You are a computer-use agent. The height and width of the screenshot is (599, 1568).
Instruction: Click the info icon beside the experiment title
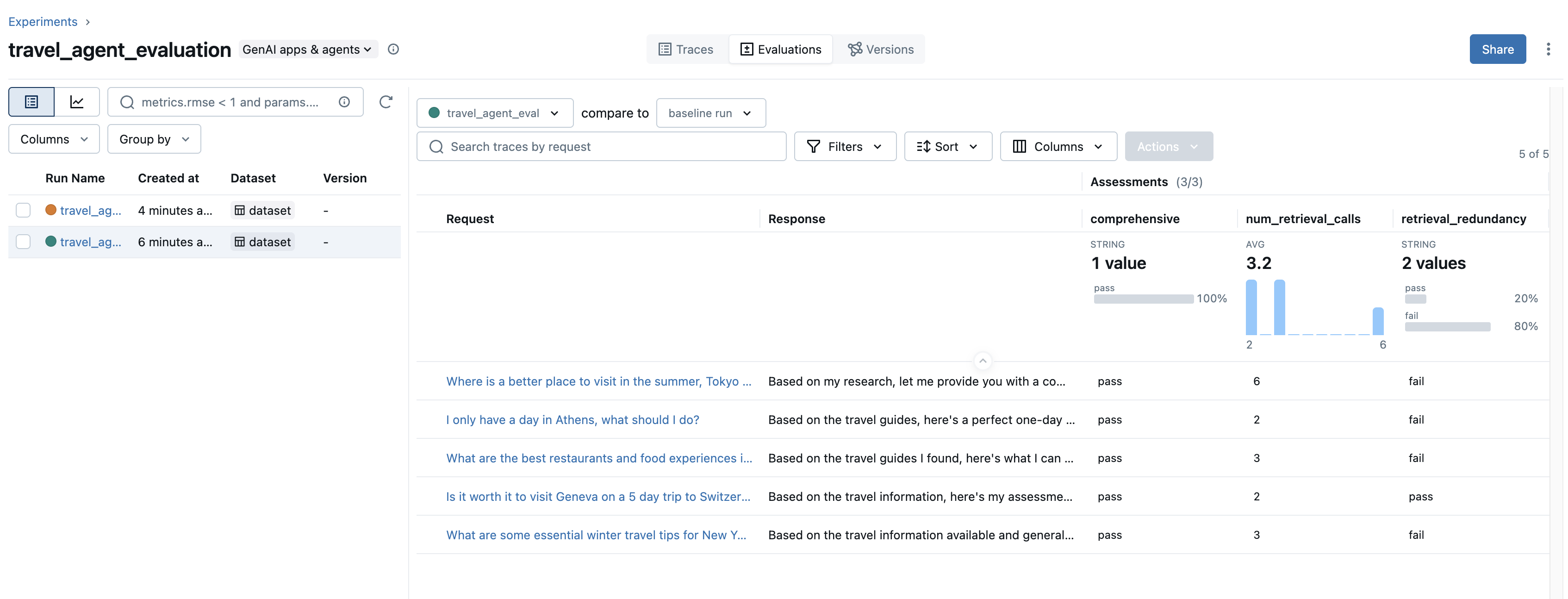393,50
